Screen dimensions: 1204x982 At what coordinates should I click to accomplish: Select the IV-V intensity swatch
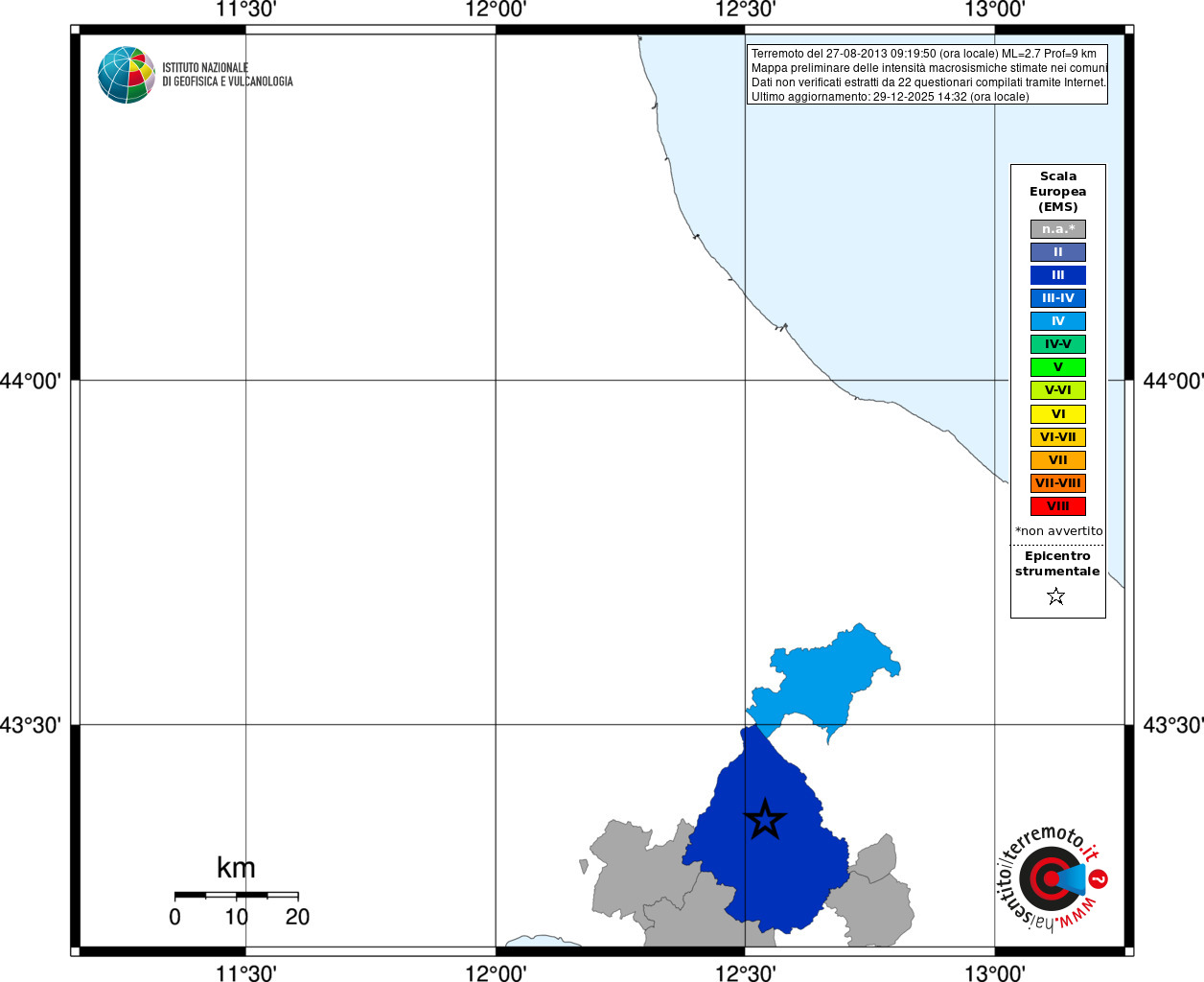coord(1058,344)
